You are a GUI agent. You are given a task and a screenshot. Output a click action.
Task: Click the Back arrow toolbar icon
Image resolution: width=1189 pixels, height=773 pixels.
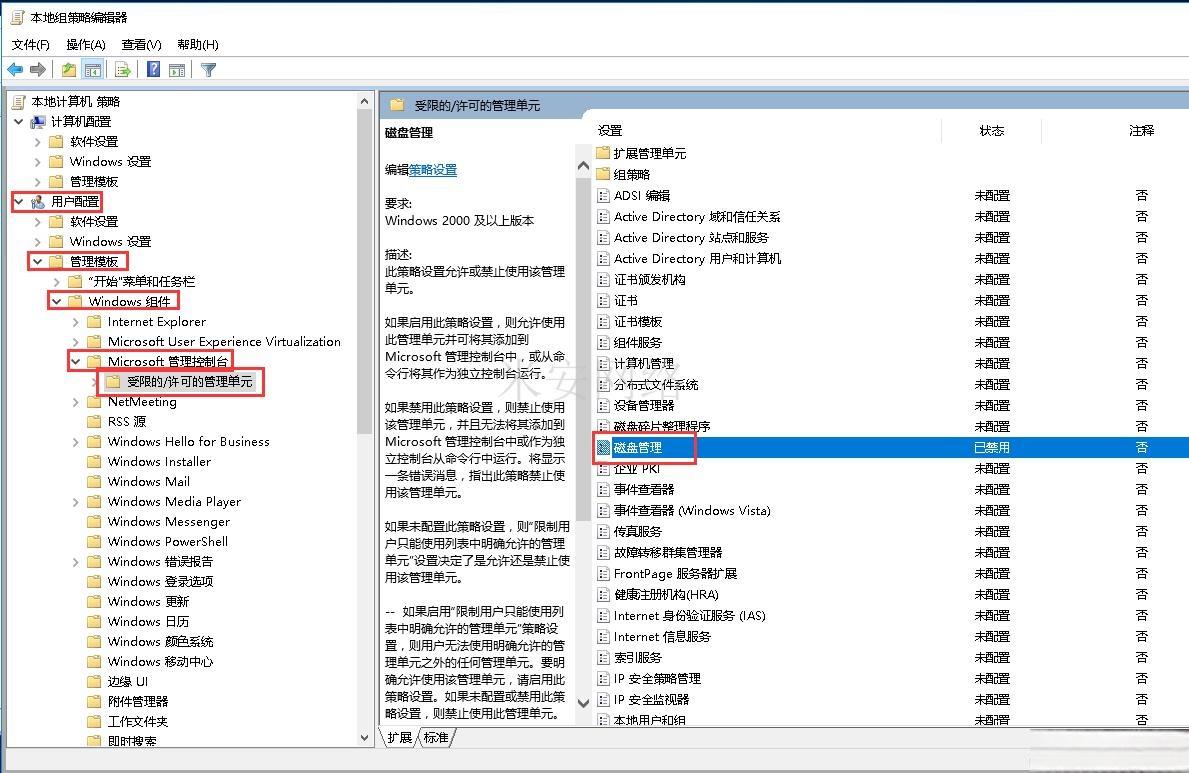(14, 70)
